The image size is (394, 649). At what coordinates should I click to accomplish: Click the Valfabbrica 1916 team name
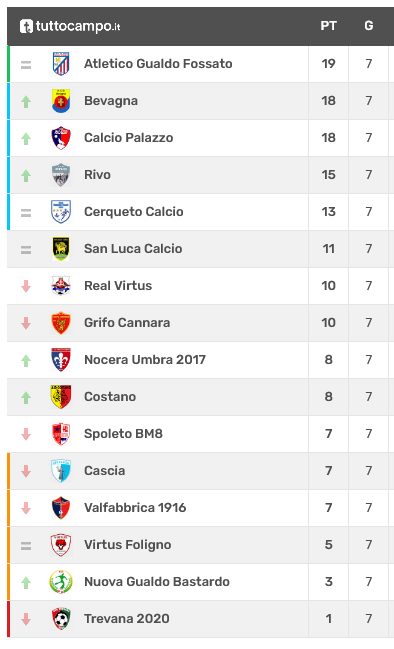(135, 507)
